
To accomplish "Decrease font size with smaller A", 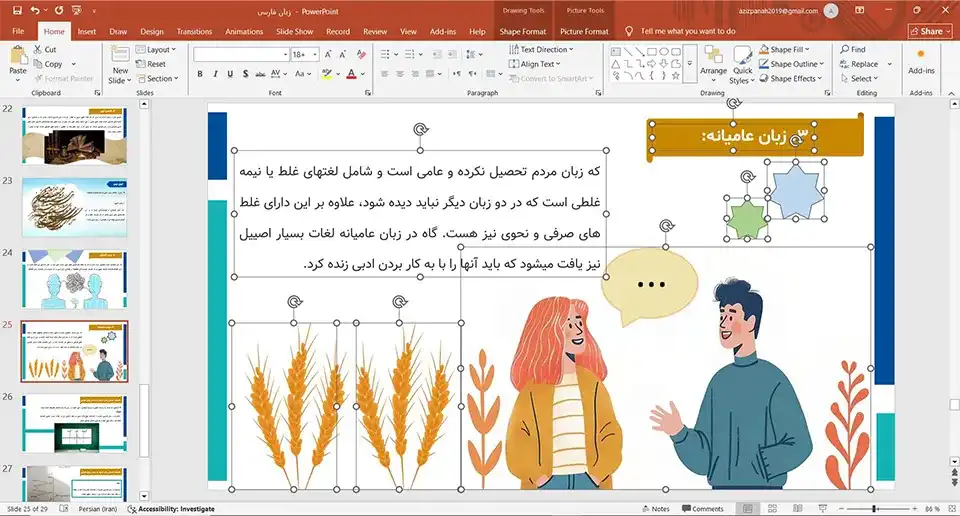I will [343, 54].
